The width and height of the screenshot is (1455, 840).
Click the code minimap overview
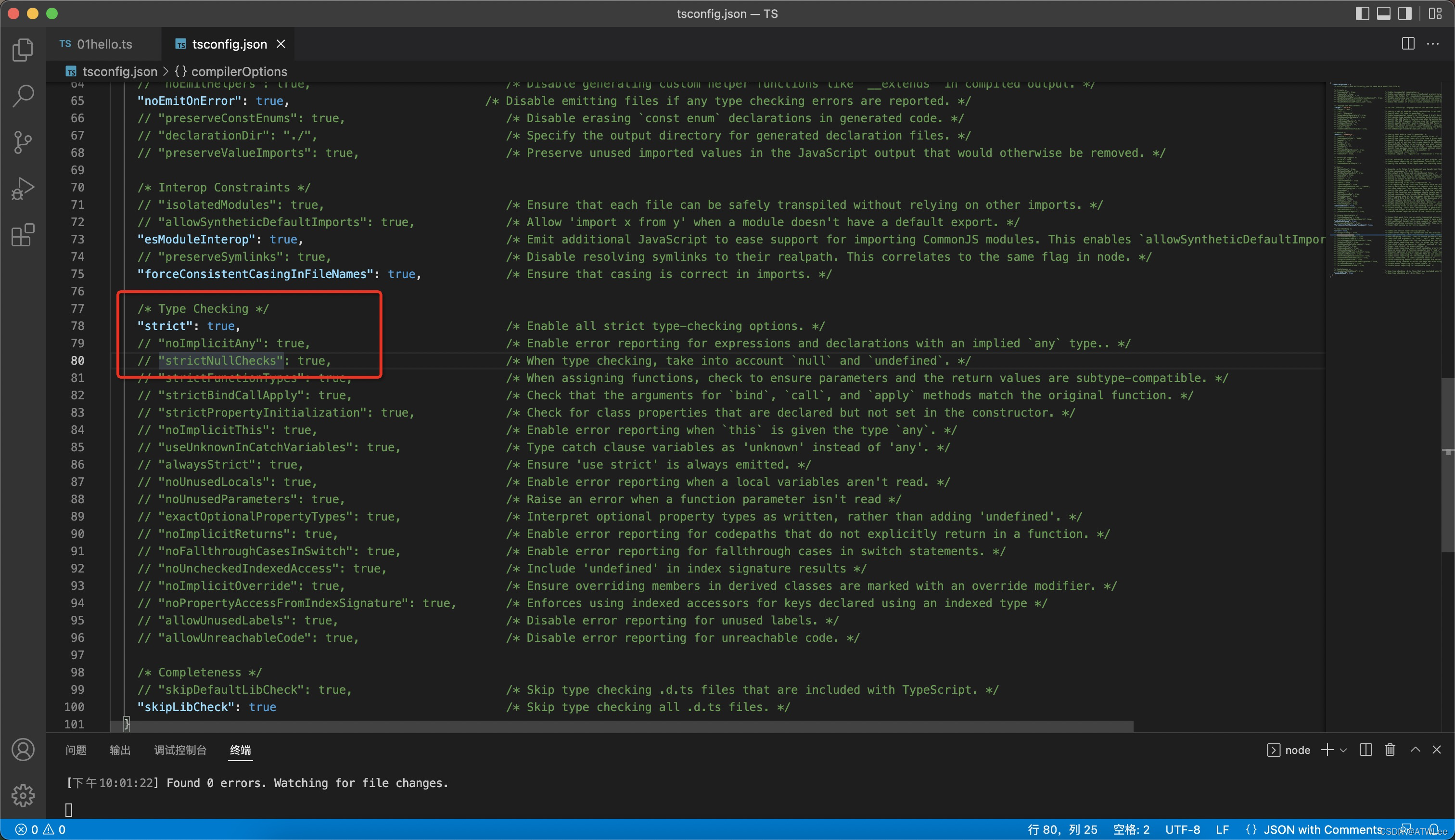point(1386,179)
